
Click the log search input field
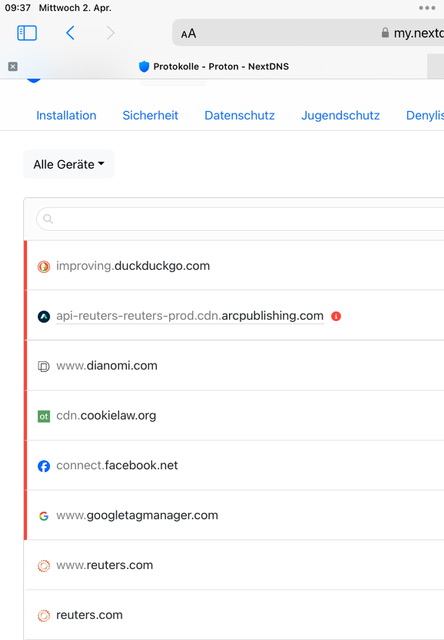(x=241, y=219)
